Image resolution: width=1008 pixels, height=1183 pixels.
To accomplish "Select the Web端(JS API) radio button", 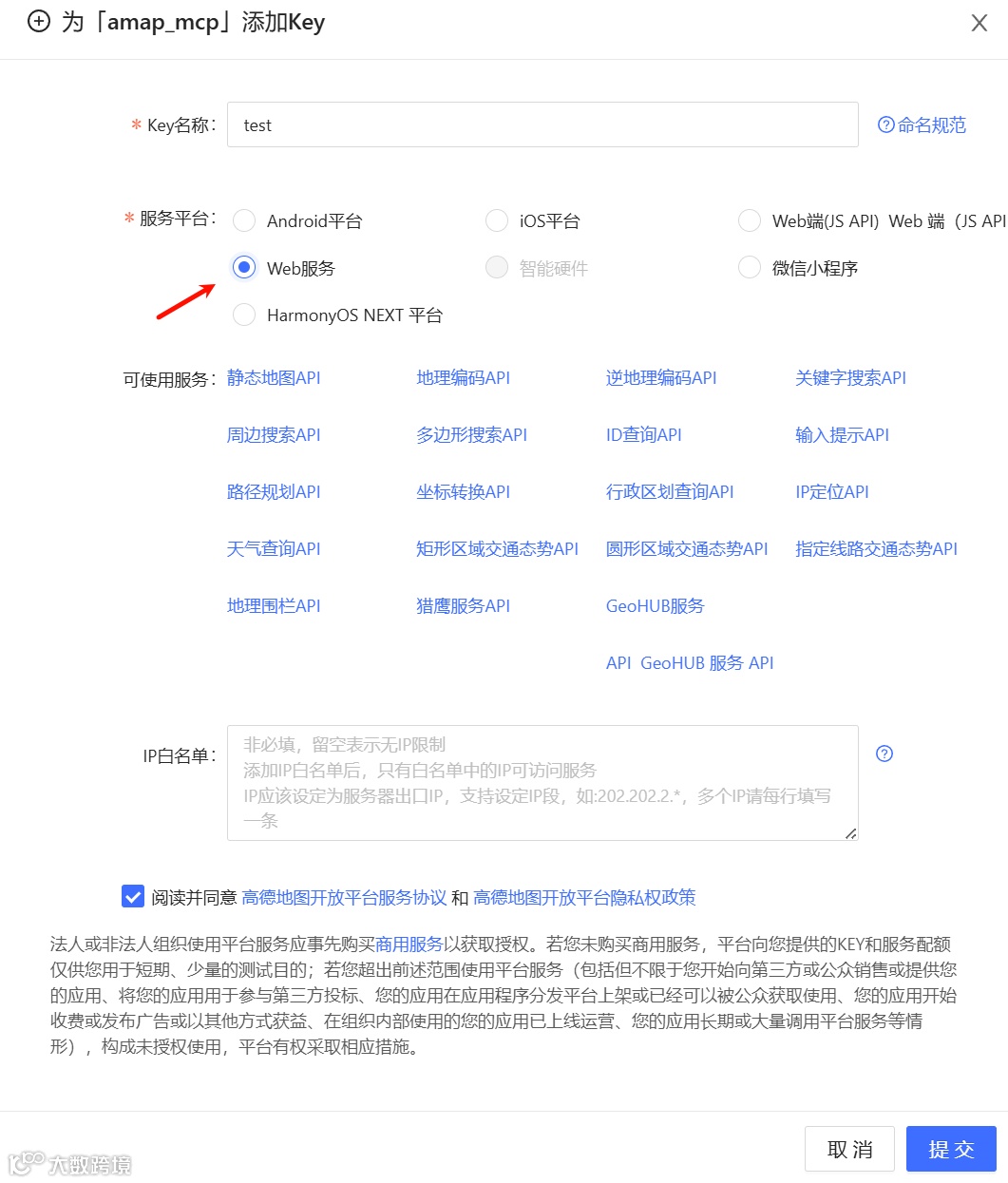I will [750, 220].
